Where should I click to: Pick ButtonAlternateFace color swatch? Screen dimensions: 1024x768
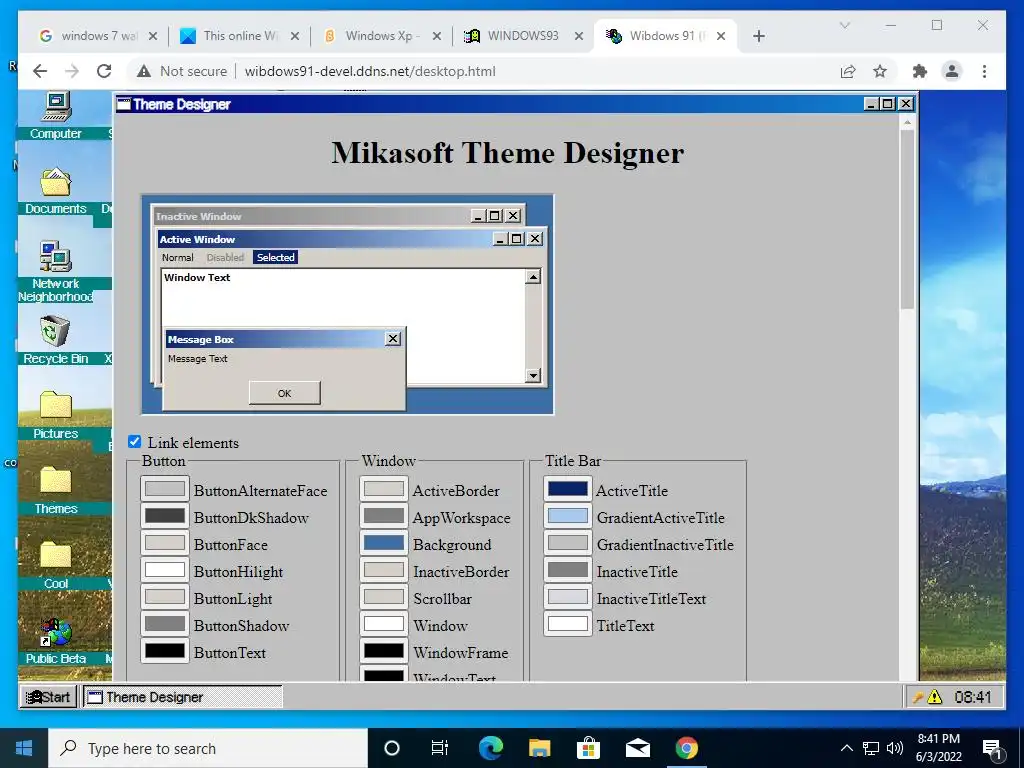[x=165, y=488]
